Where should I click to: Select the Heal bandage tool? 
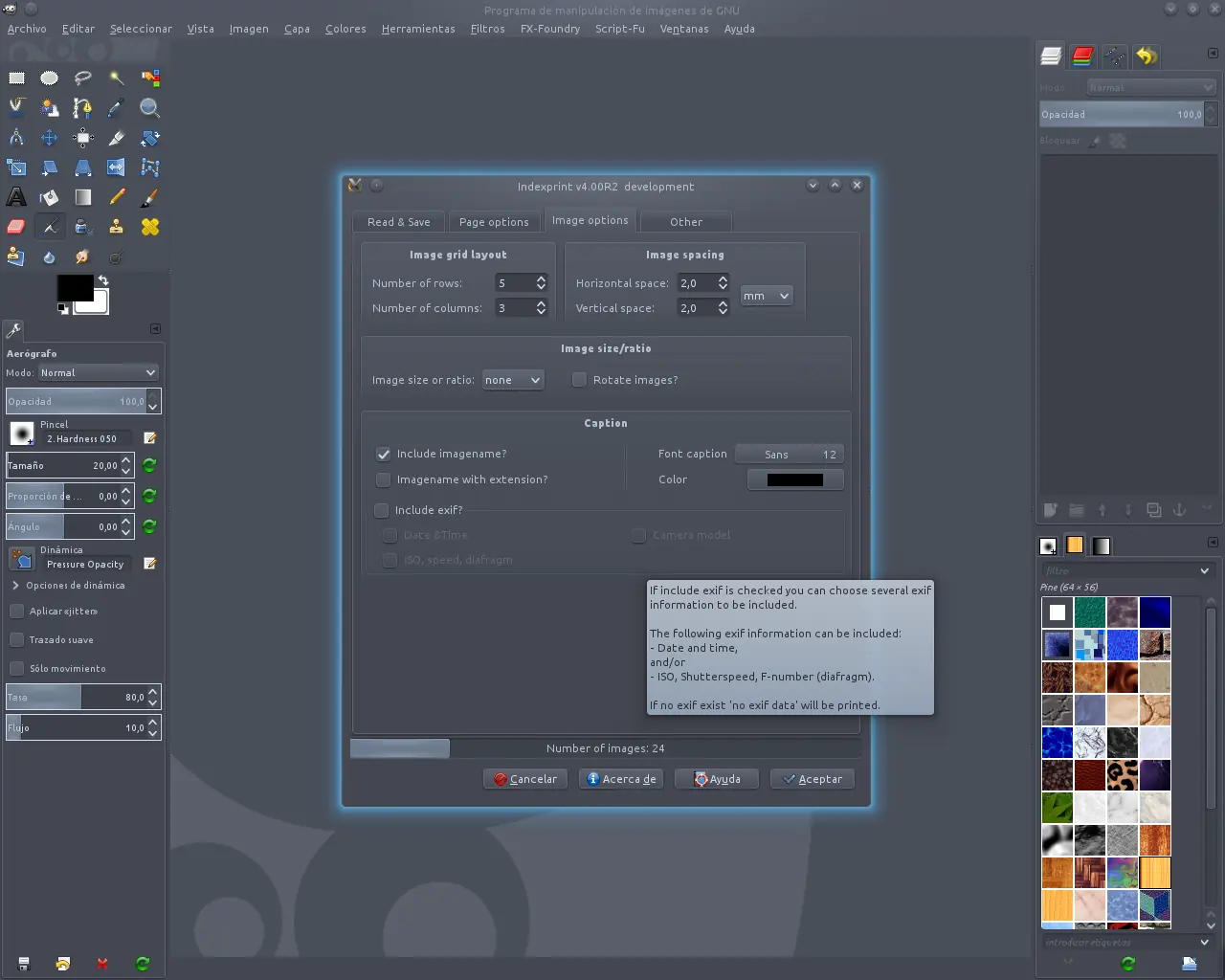point(150,227)
